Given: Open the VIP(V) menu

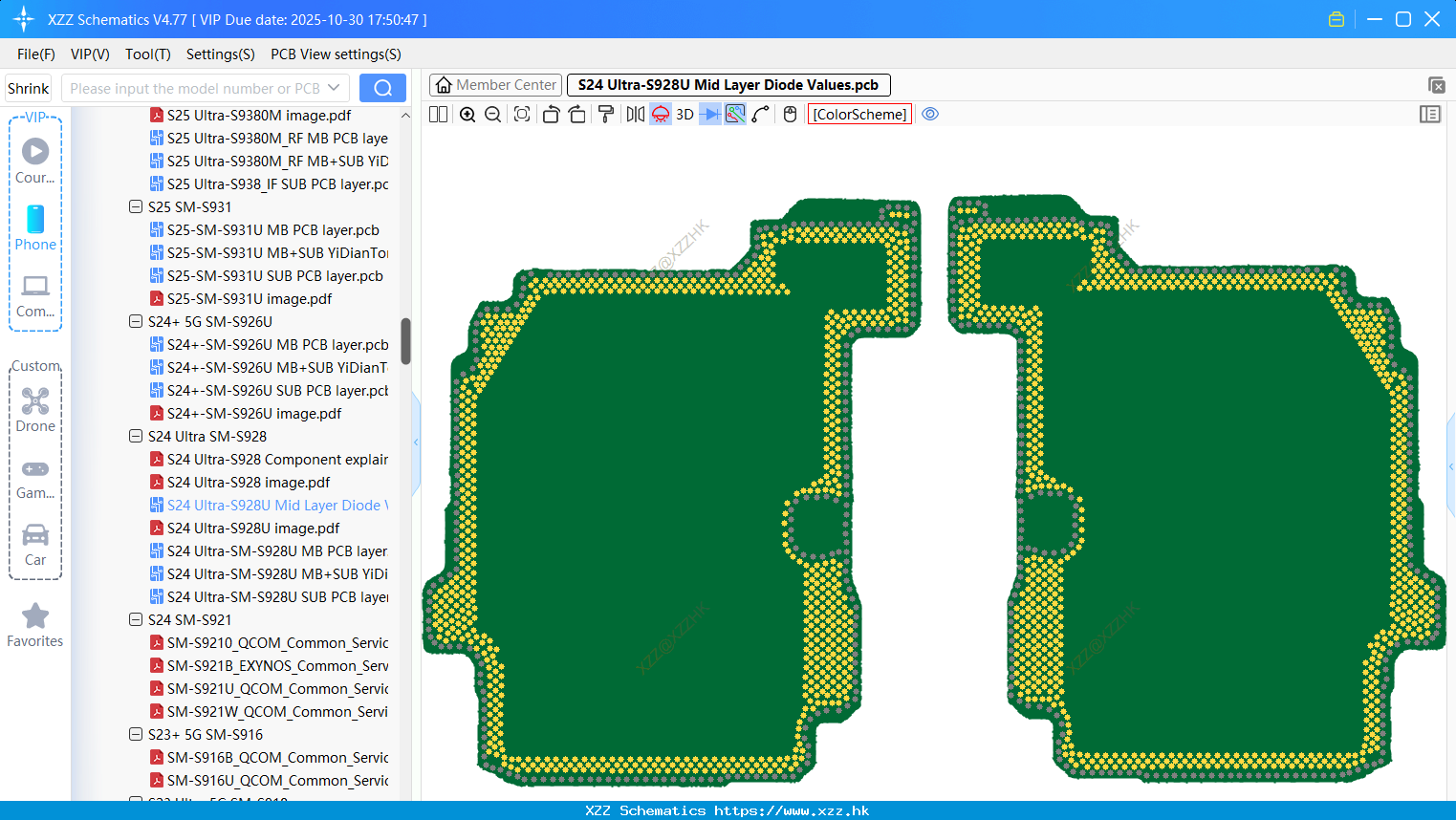Looking at the screenshot, I should tap(90, 54).
